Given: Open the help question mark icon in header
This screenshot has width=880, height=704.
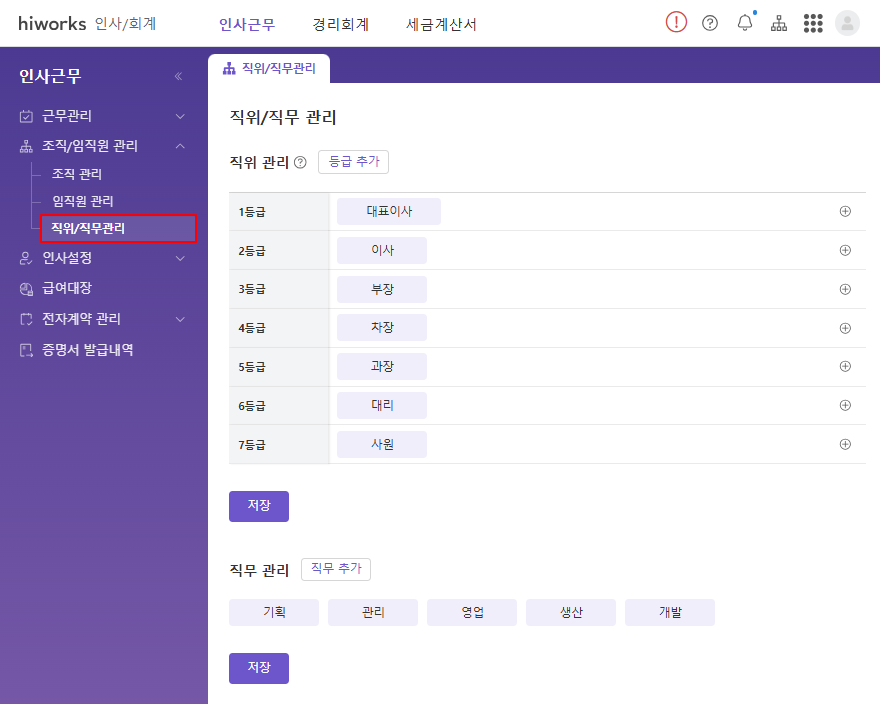Looking at the screenshot, I should pyautogui.click(x=710, y=23).
